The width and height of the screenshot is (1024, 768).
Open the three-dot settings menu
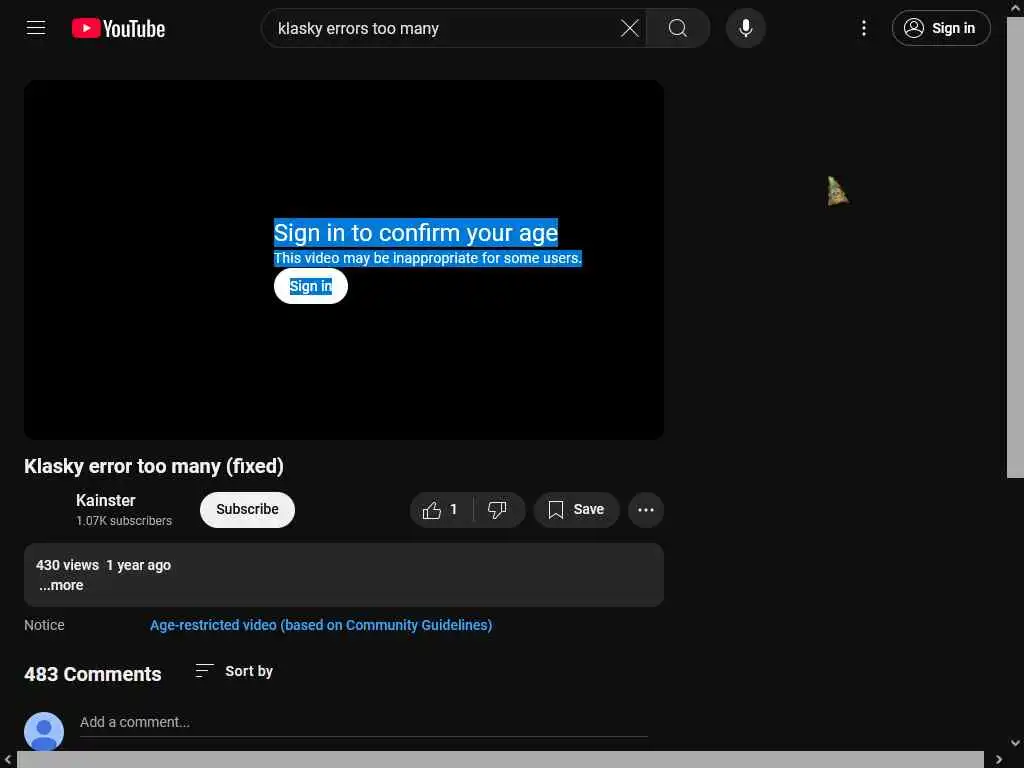(x=863, y=28)
